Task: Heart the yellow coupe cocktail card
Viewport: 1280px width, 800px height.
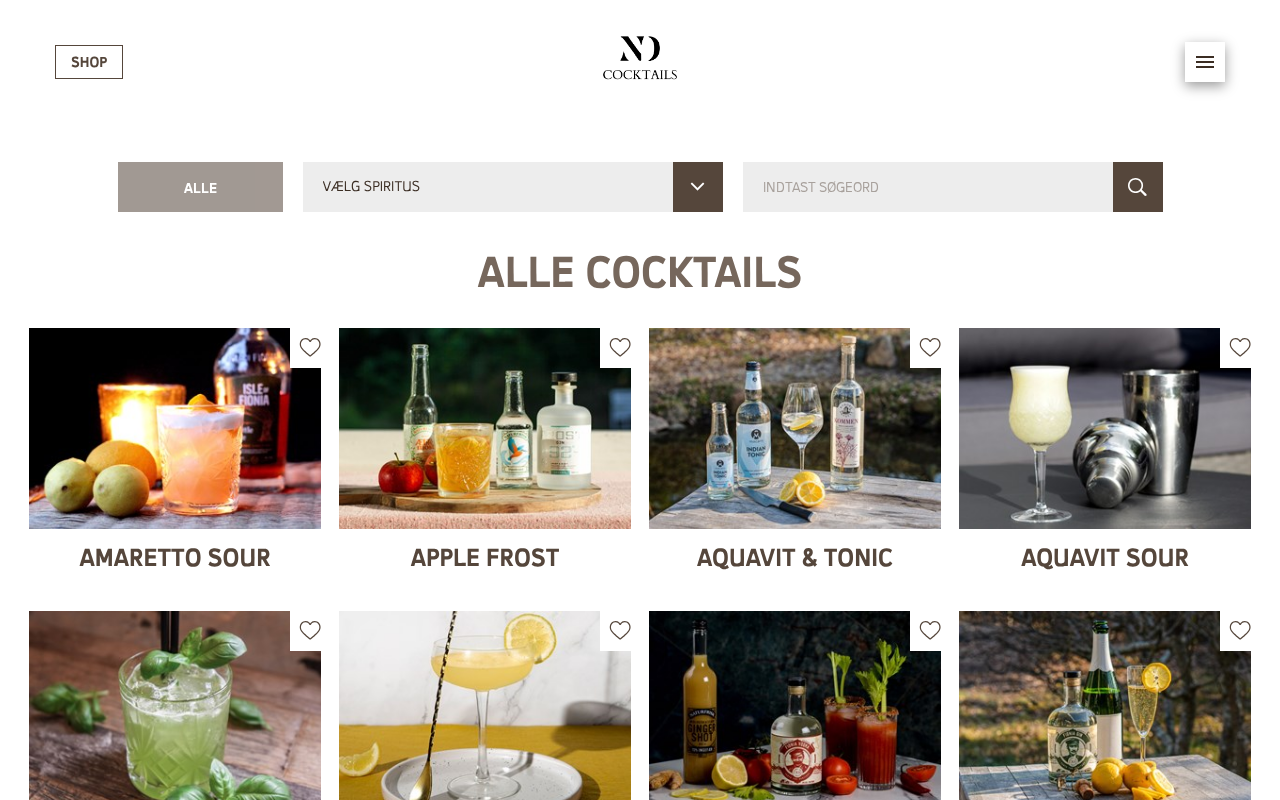Action: 620,630
